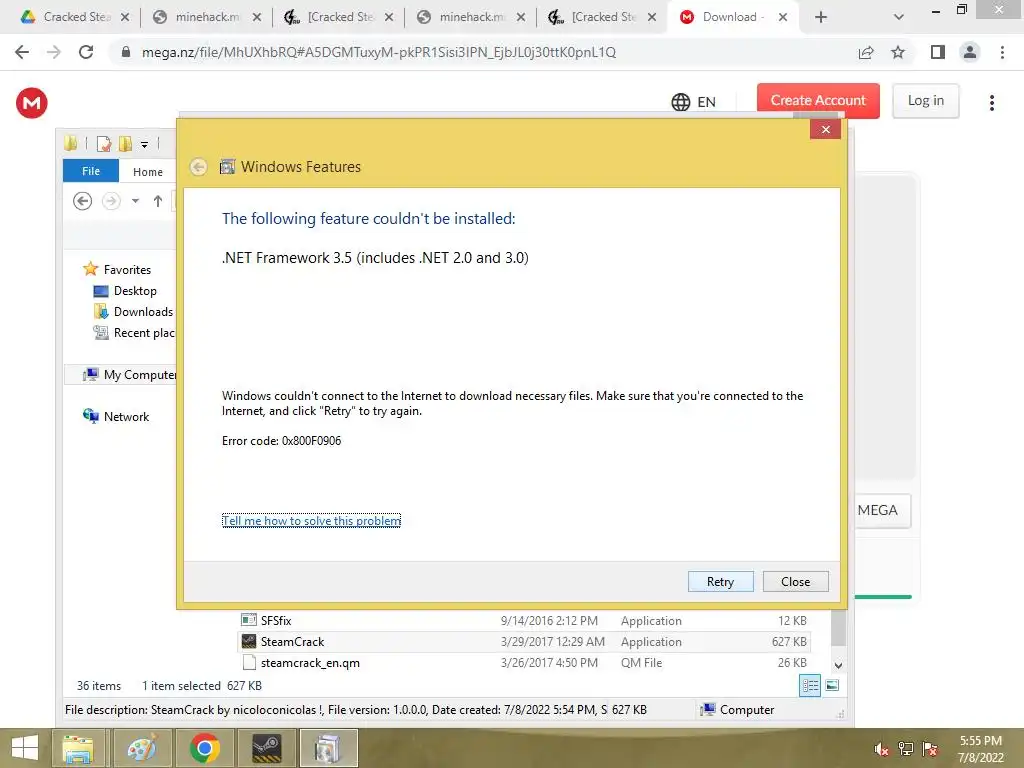
Task: Open Chrome's three-dot menu
Action: [x=1002, y=52]
